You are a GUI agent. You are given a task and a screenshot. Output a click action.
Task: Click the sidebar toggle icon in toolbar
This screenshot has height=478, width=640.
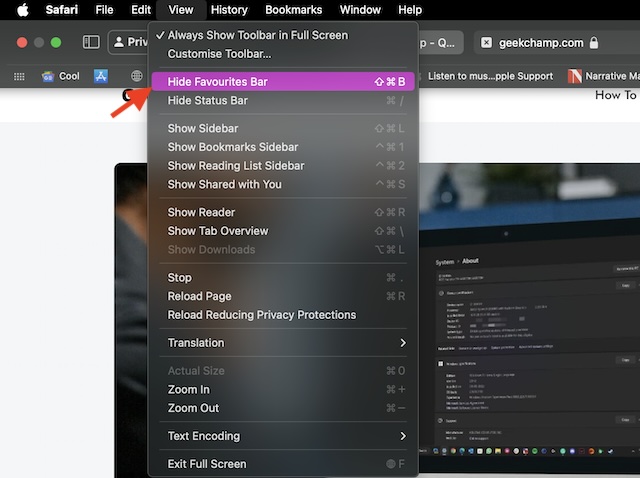click(91, 43)
